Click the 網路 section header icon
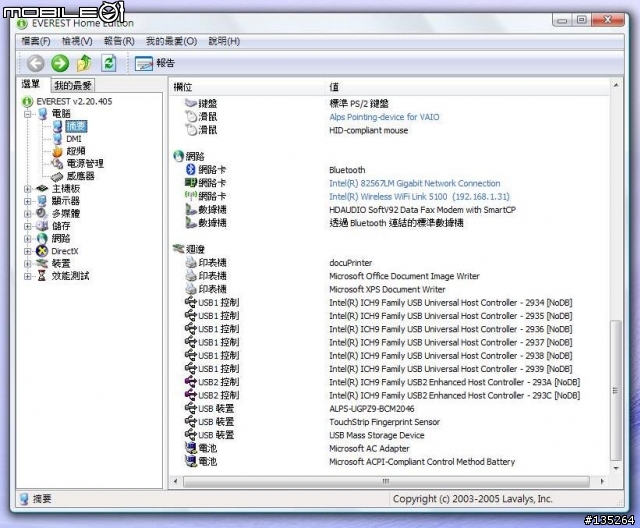 178,156
